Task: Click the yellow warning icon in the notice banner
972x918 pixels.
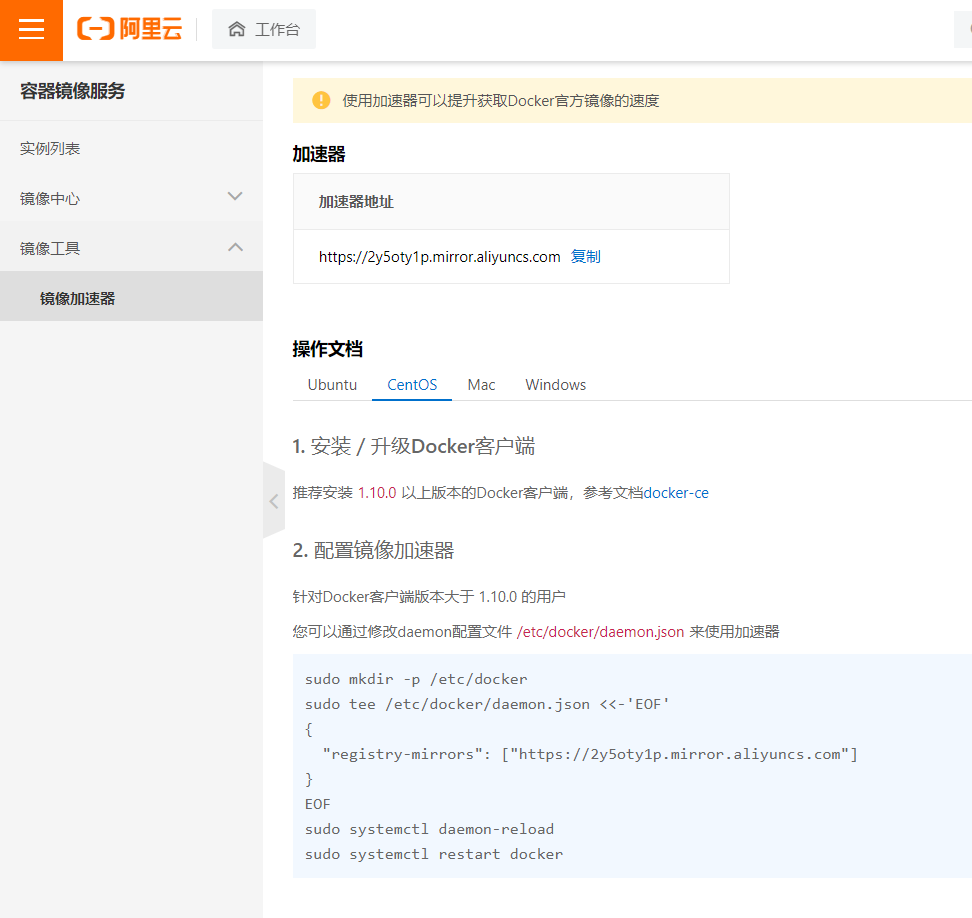Action: (x=321, y=100)
